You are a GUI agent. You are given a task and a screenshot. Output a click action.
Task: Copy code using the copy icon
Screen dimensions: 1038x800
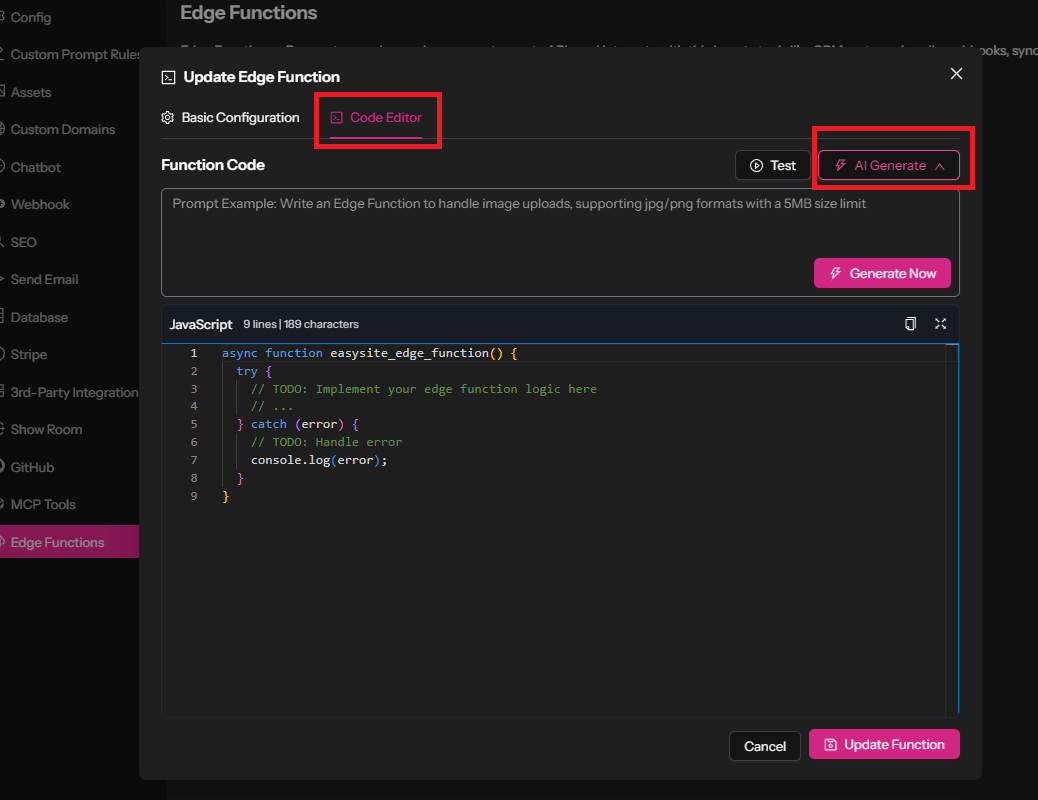(910, 324)
